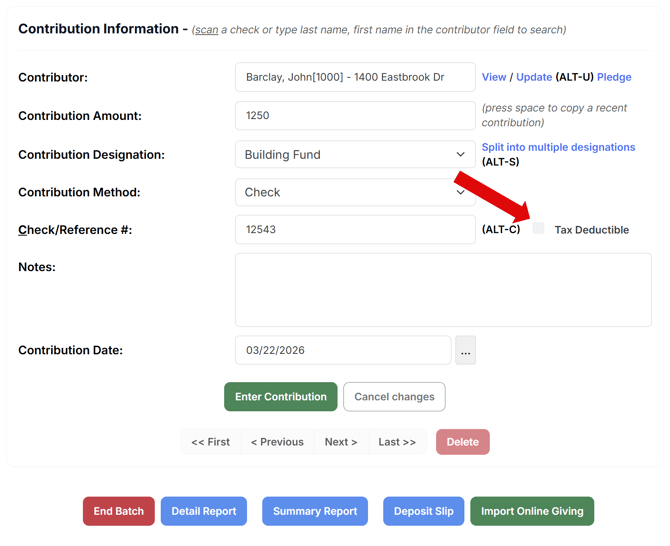Click Split into multiple designations link

click(558, 147)
